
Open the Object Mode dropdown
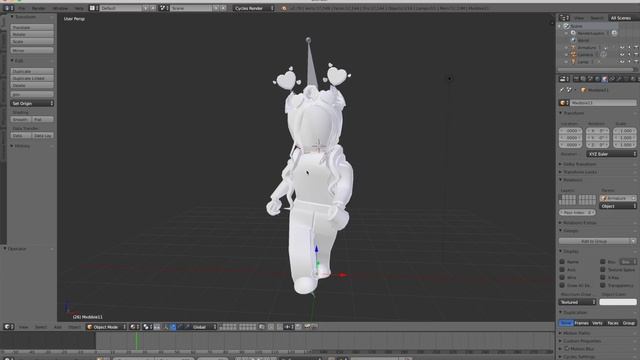106,327
